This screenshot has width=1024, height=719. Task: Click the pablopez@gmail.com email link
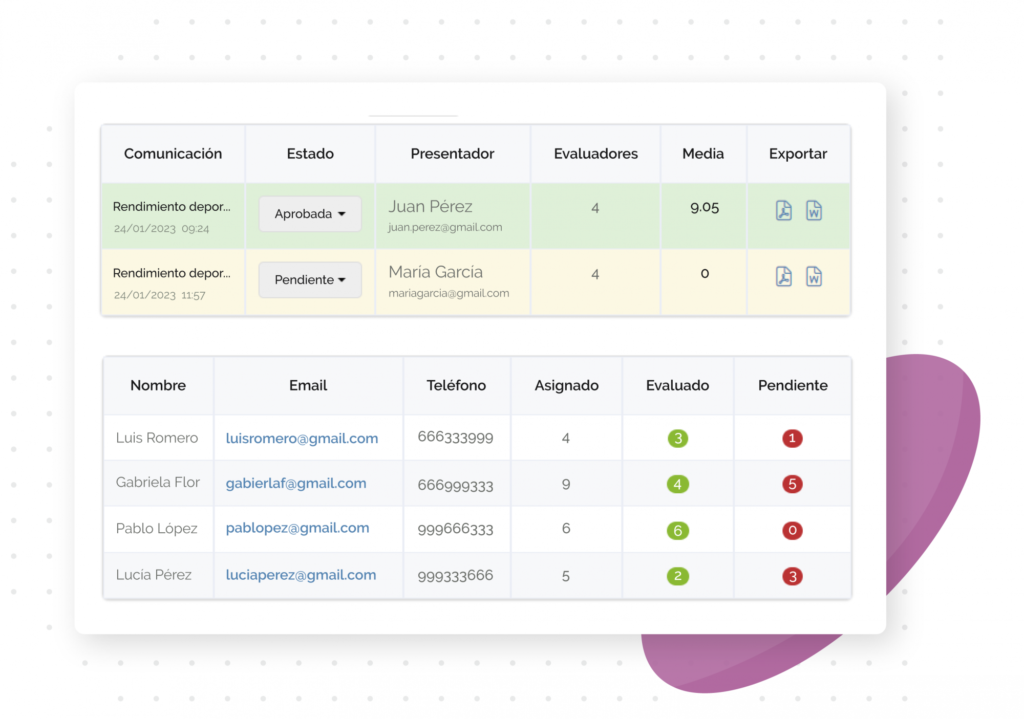[x=297, y=528]
